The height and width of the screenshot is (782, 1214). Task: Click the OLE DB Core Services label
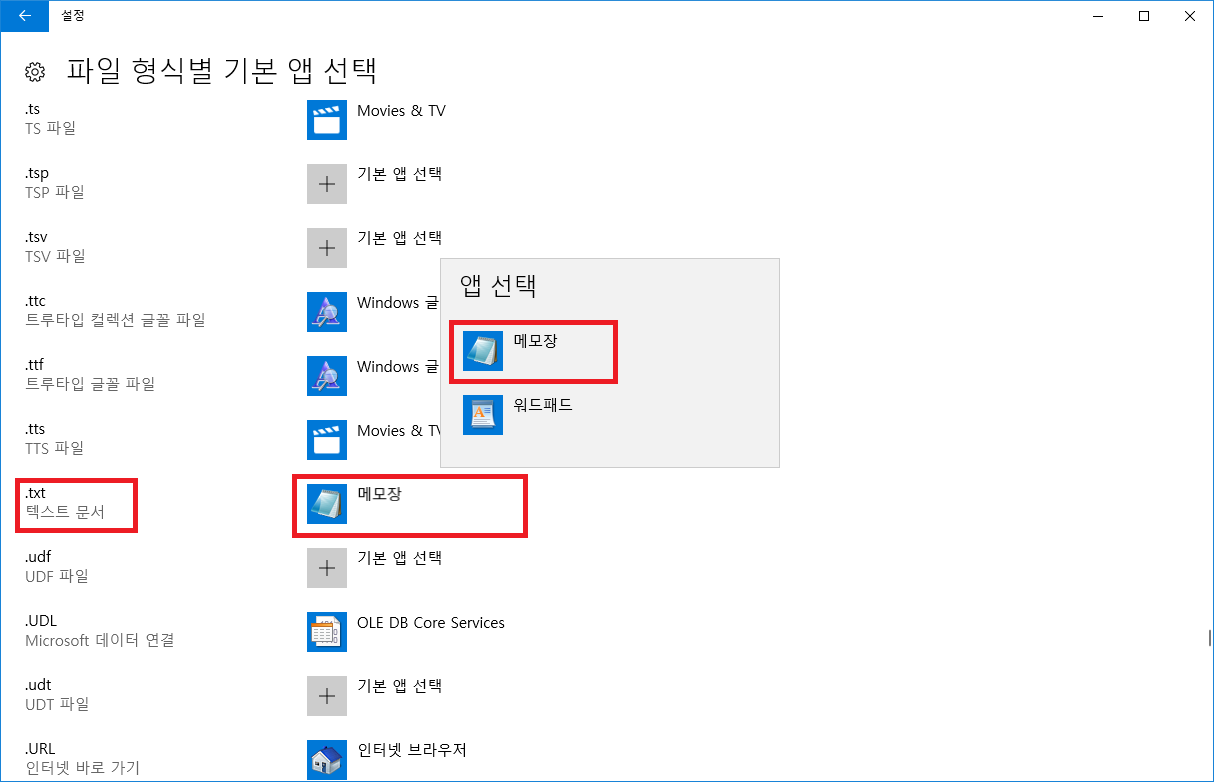pyautogui.click(x=431, y=622)
